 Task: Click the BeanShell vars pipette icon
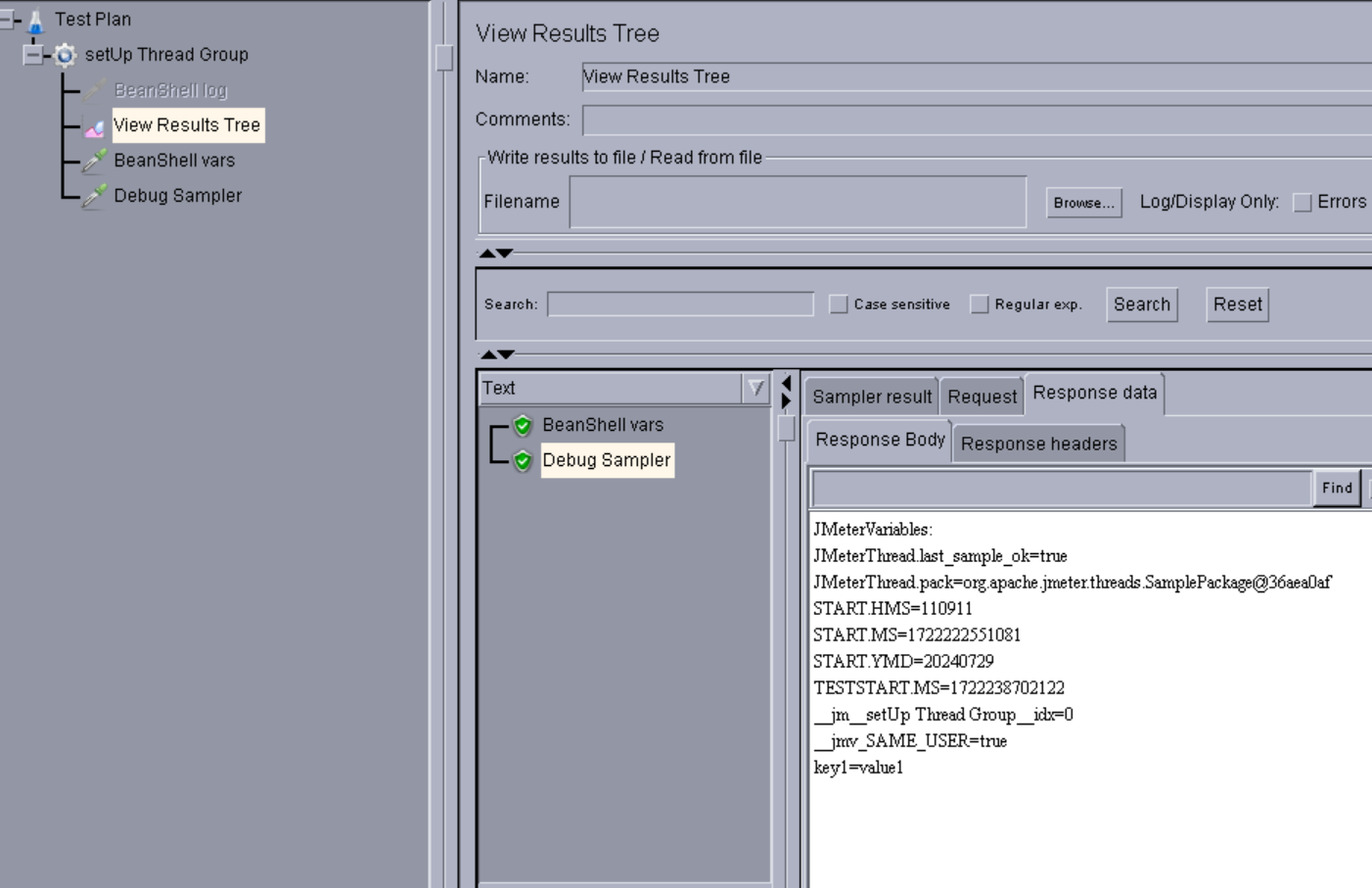(x=94, y=161)
